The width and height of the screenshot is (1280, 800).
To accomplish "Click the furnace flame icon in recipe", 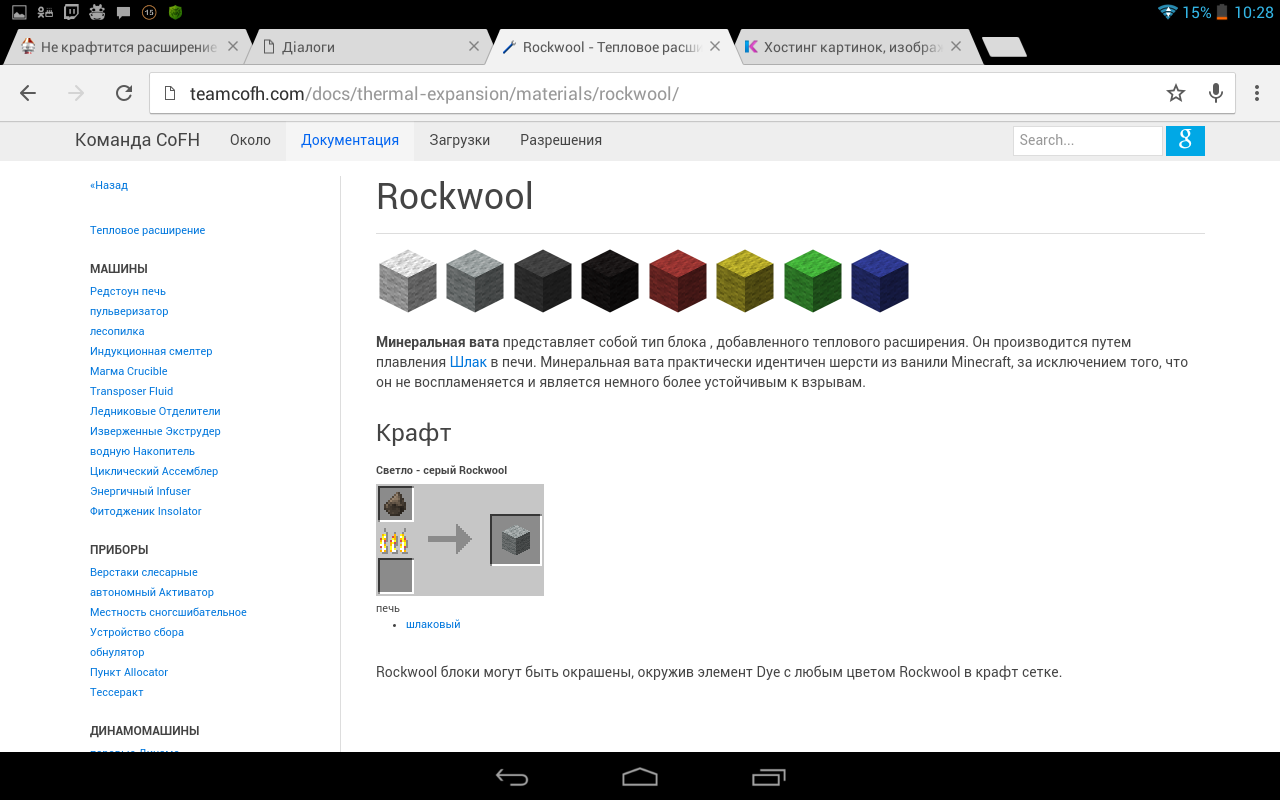I will coord(393,541).
